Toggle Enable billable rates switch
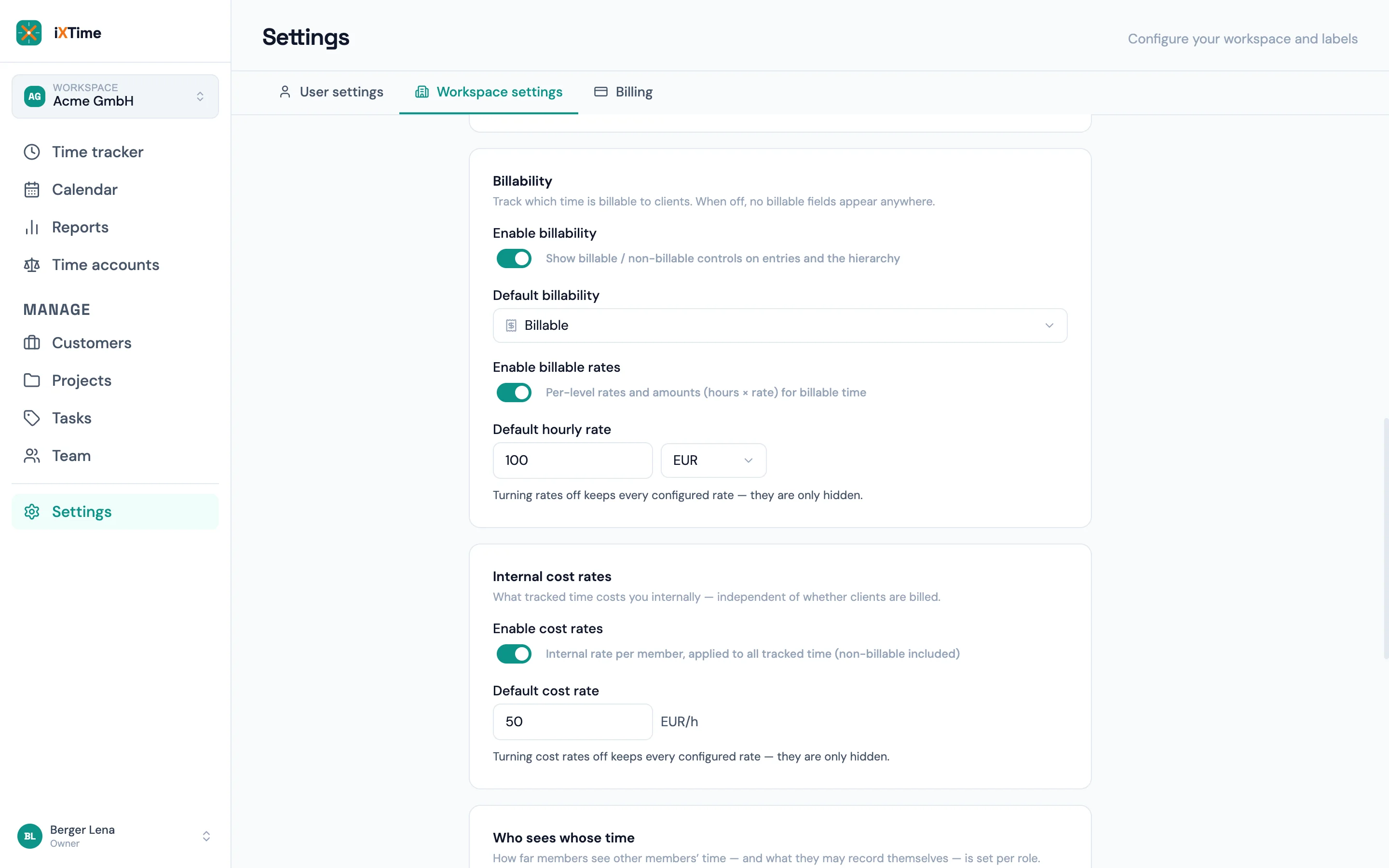This screenshot has height=868, width=1389. point(514,393)
